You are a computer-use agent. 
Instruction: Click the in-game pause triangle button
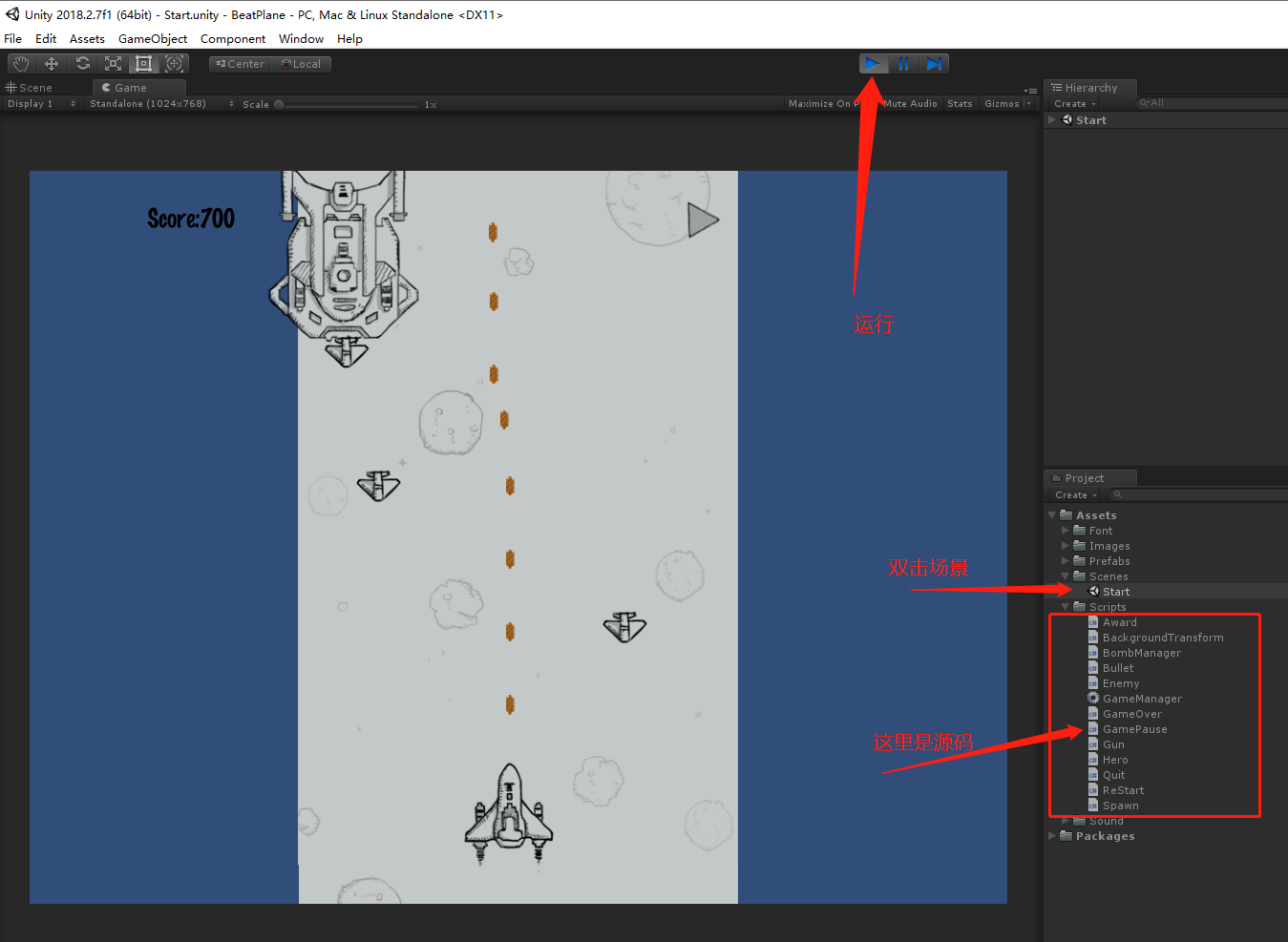tap(703, 220)
